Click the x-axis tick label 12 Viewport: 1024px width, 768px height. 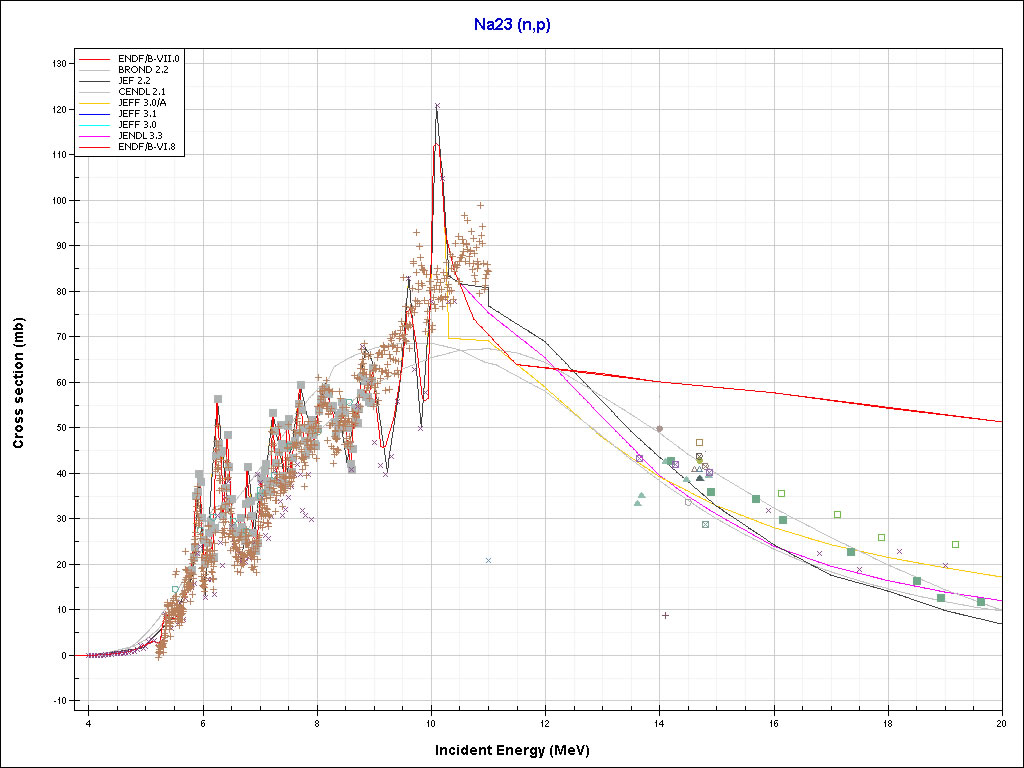pyautogui.click(x=545, y=722)
